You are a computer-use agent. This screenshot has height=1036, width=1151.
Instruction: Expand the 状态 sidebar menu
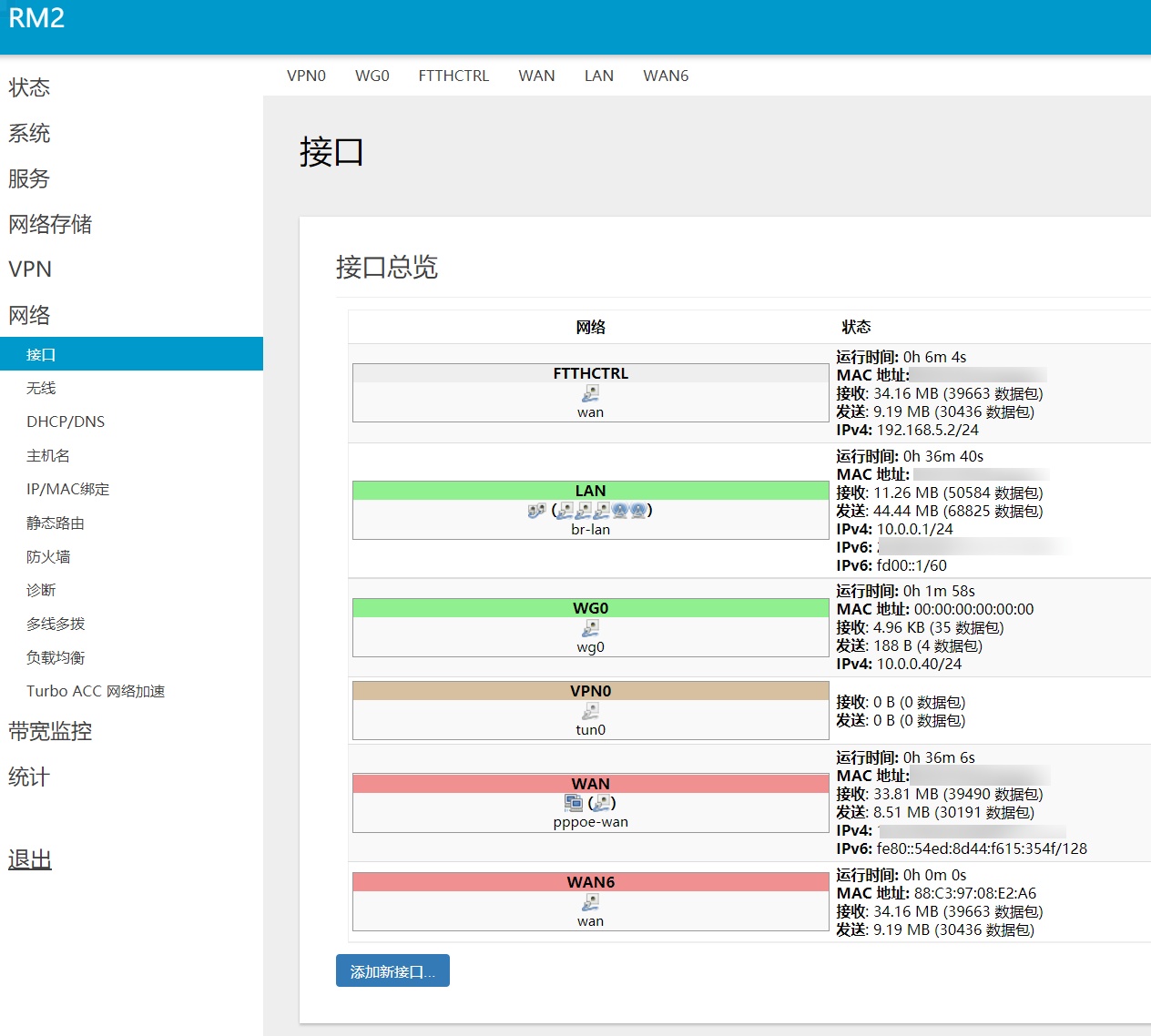pyautogui.click(x=29, y=87)
